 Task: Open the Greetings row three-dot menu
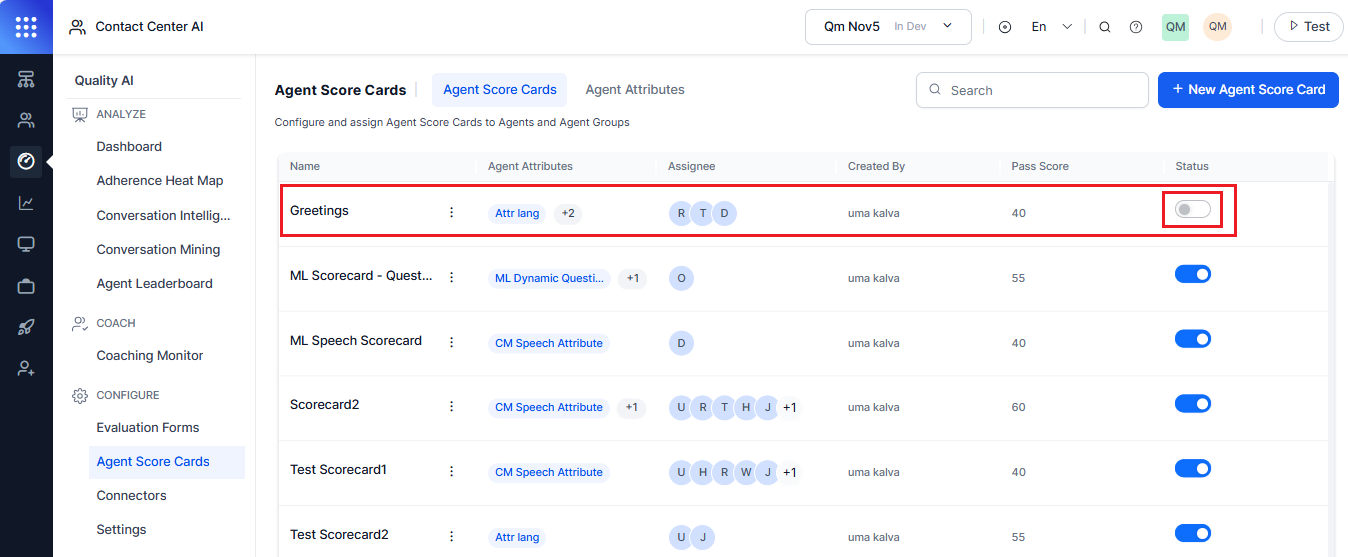(x=451, y=212)
